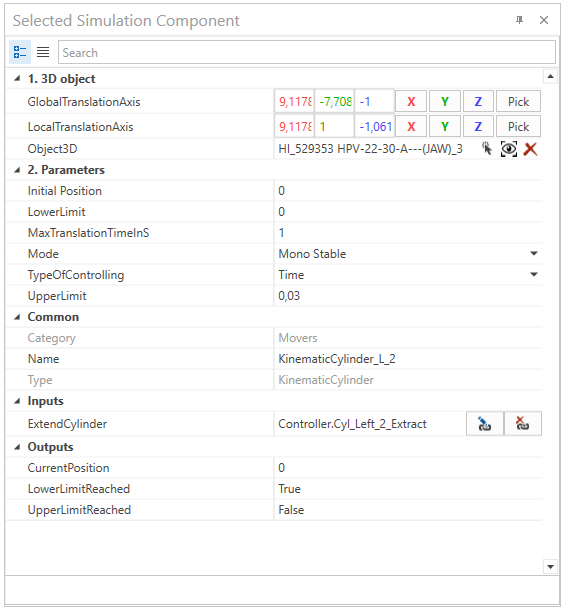
Task: Edit Initial Position value
Action: pos(408,191)
